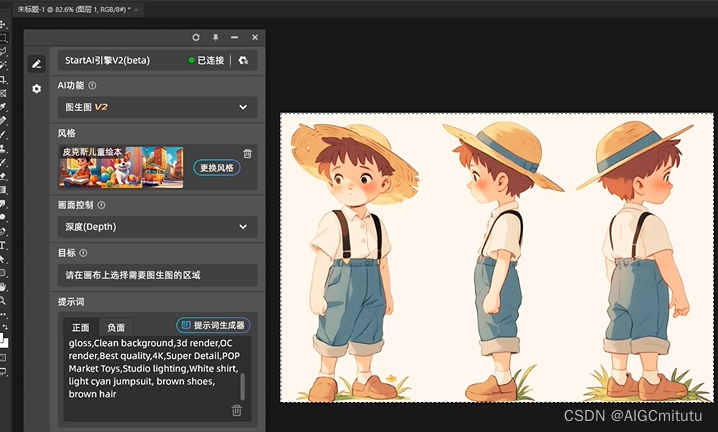Image resolution: width=718 pixels, height=432 pixels.
Task: Click the background color swatch
Action: [x=5, y=343]
